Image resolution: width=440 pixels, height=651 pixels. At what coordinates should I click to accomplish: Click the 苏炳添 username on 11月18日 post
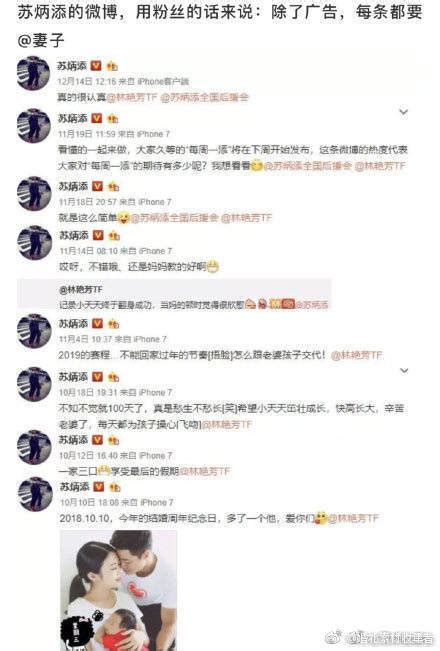(x=73, y=186)
